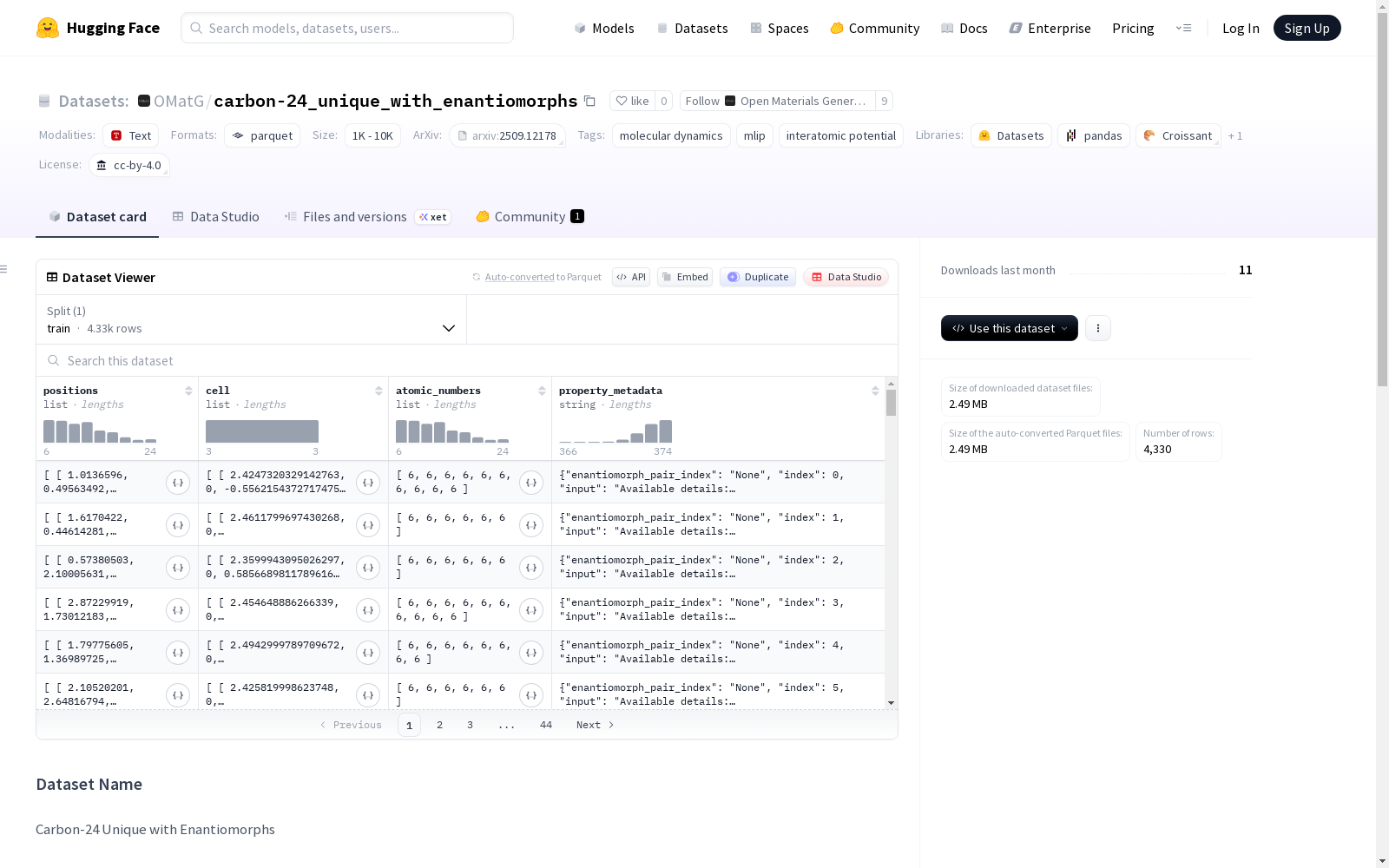Click the interatomic potential tag

[840, 135]
